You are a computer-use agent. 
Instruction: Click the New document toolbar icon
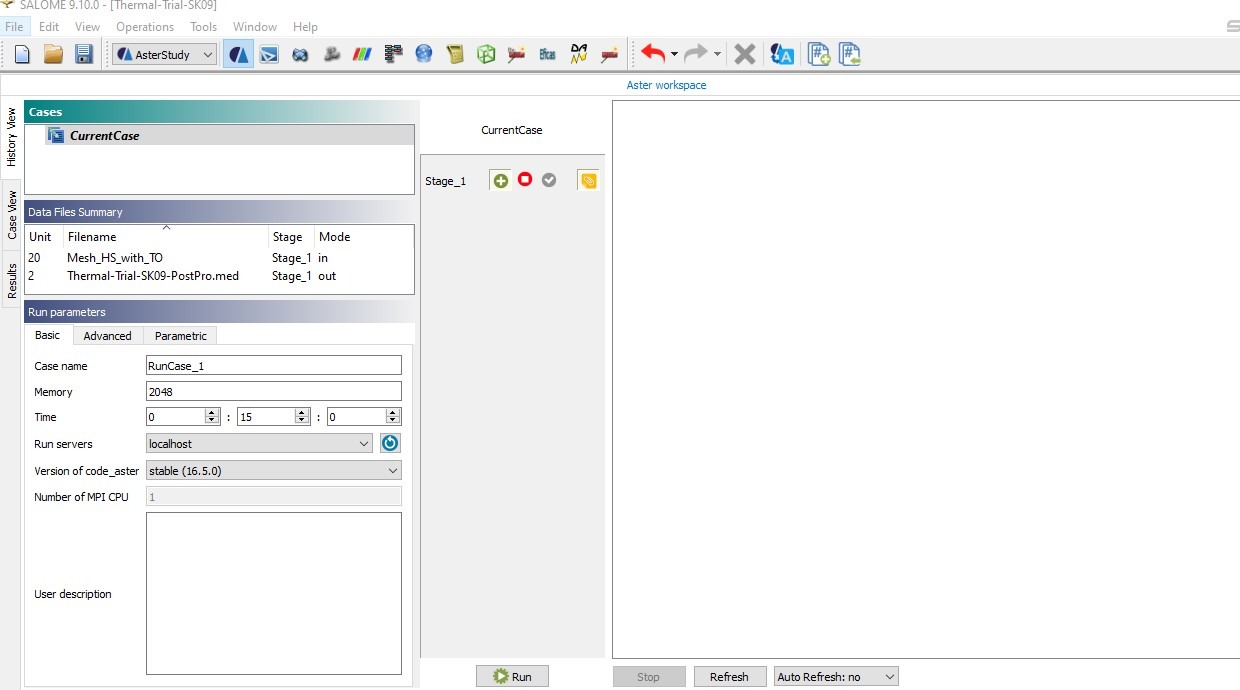[22, 55]
